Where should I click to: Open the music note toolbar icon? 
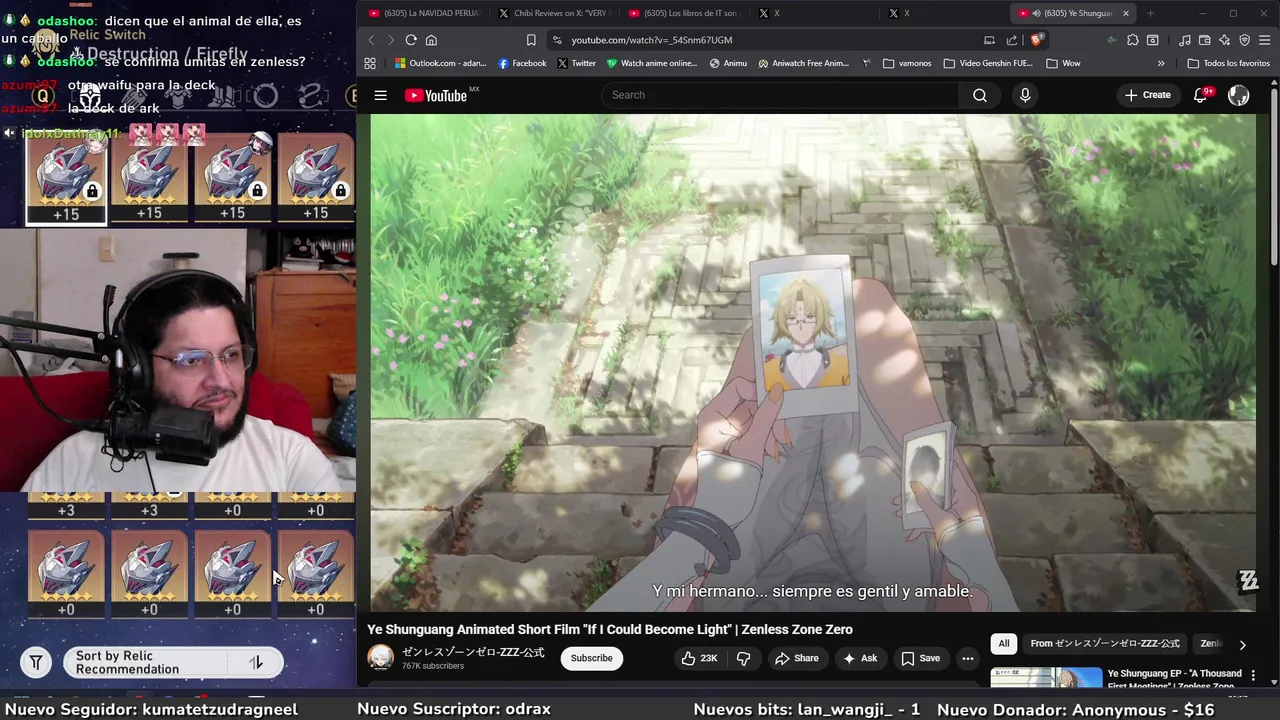1184,40
